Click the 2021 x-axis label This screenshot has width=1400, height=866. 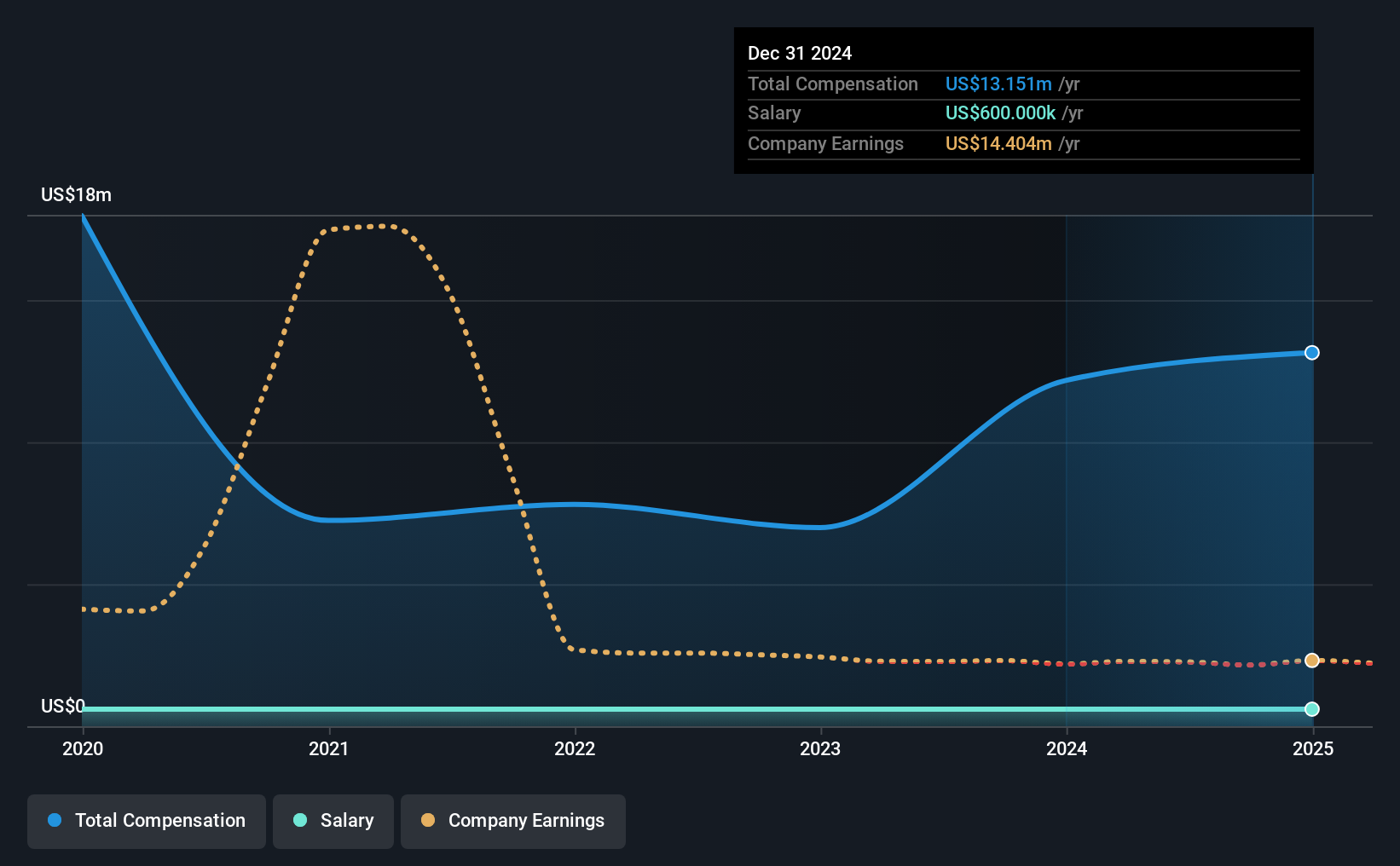329,748
